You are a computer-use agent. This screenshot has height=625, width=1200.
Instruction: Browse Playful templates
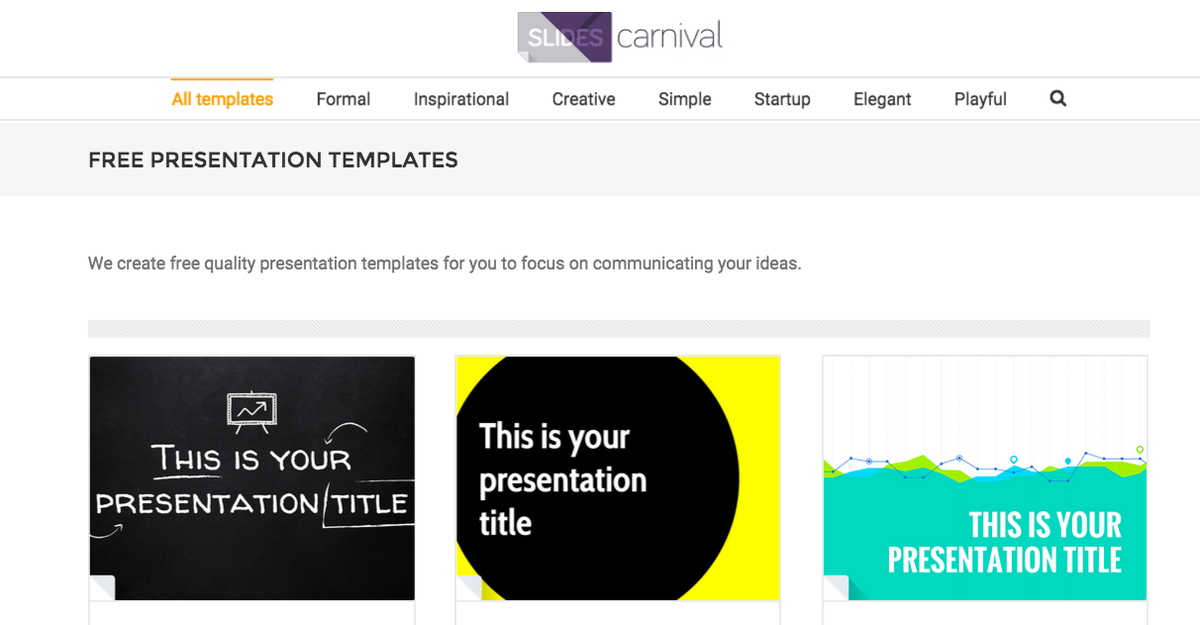[980, 99]
